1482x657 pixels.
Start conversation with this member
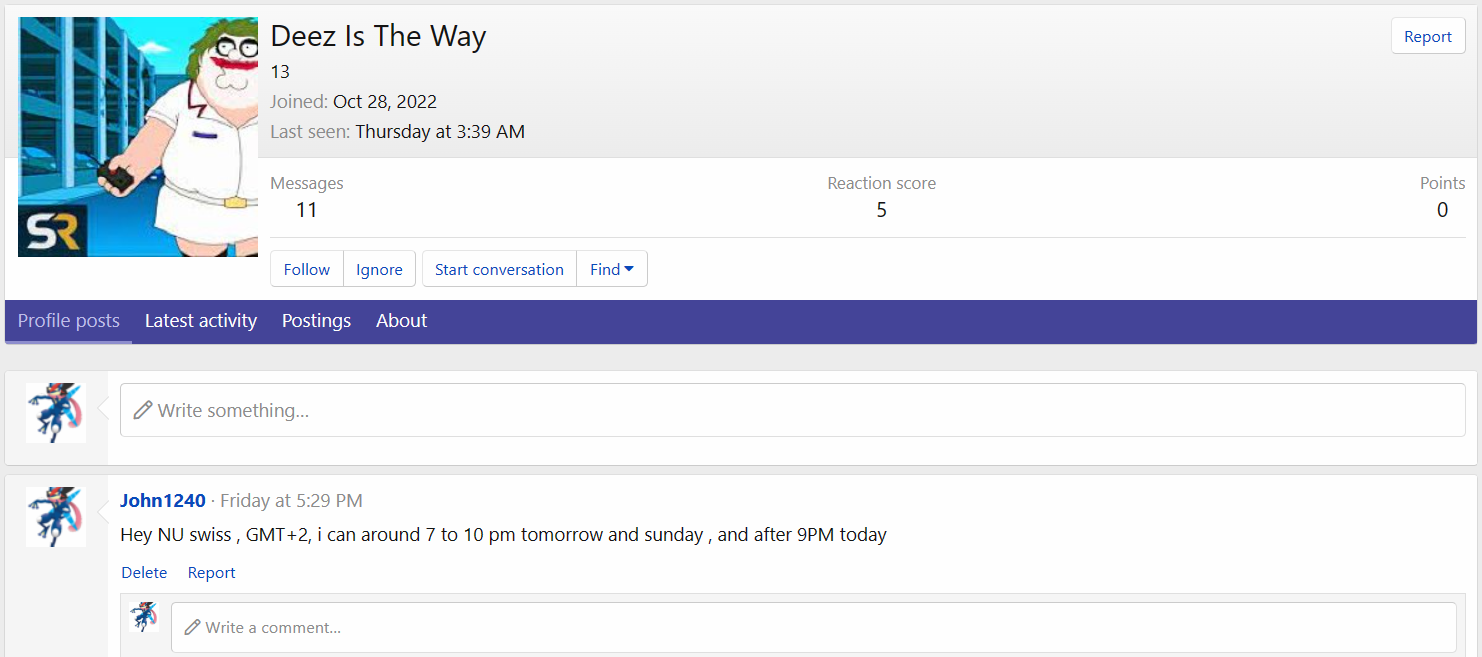(499, 269)
